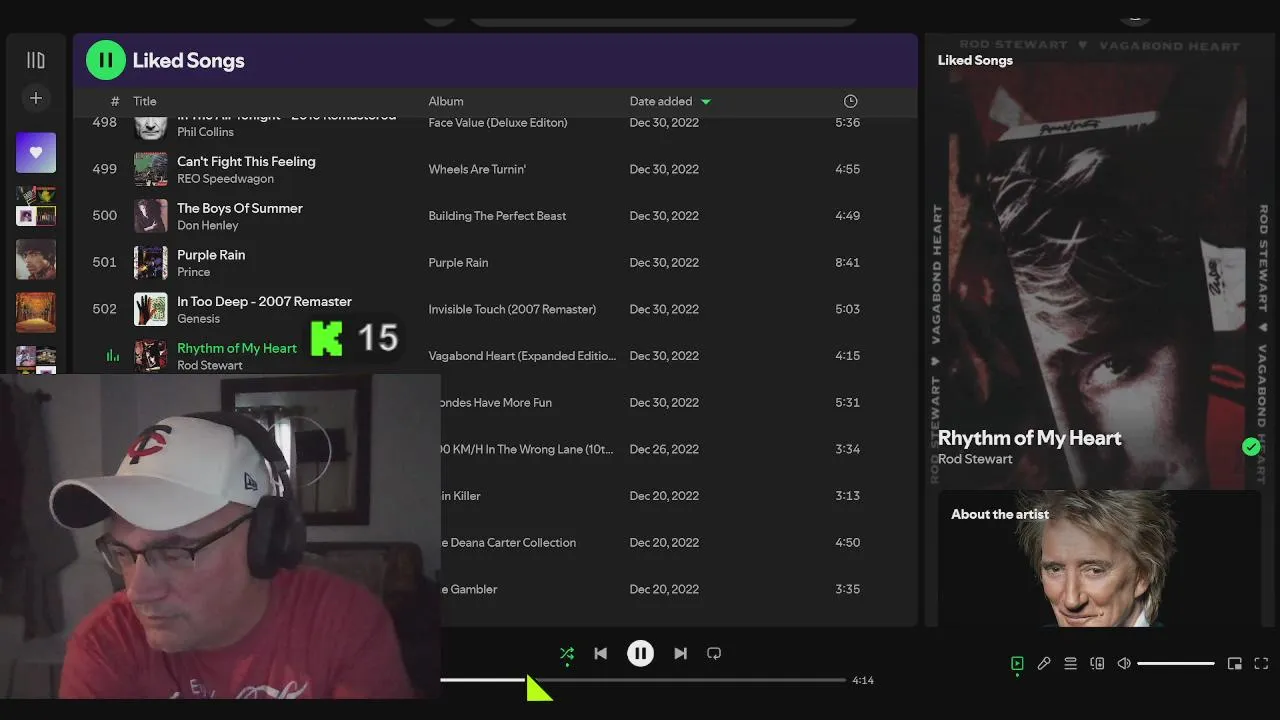Click The Boys Of Summer album art thumbnail
This screenshot has width=1280, height=720.
(151, 216)
